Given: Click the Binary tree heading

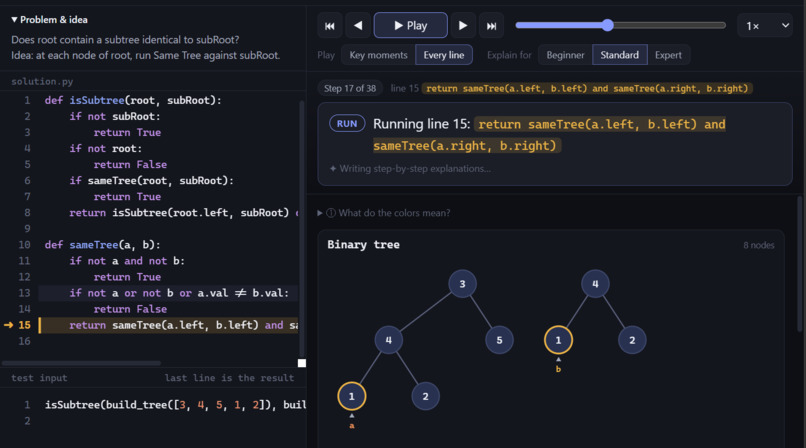Looking at the screenshot, I should coord(363,245).
